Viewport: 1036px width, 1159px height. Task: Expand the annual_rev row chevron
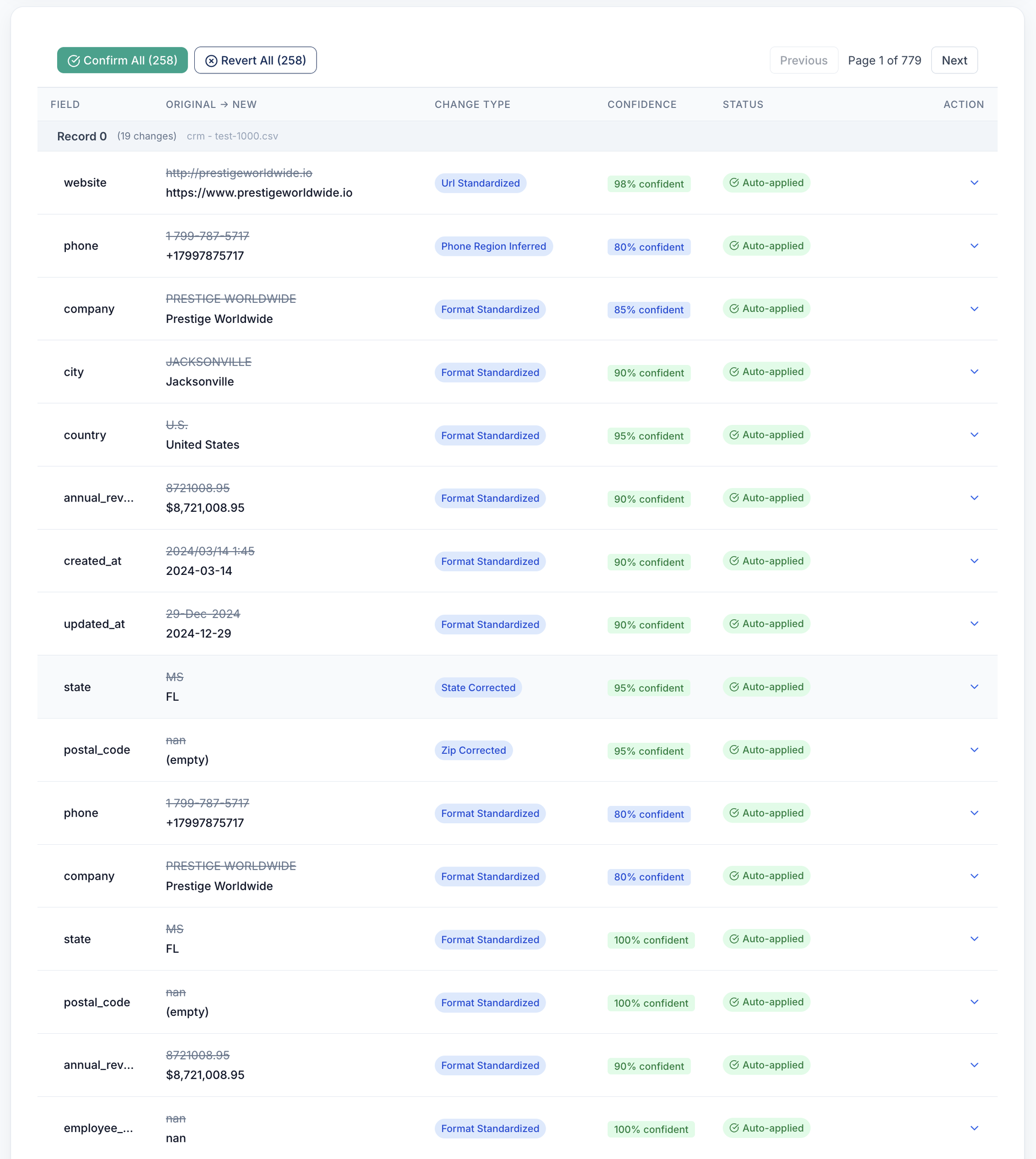pyautogui.click(x=974, y=497)
